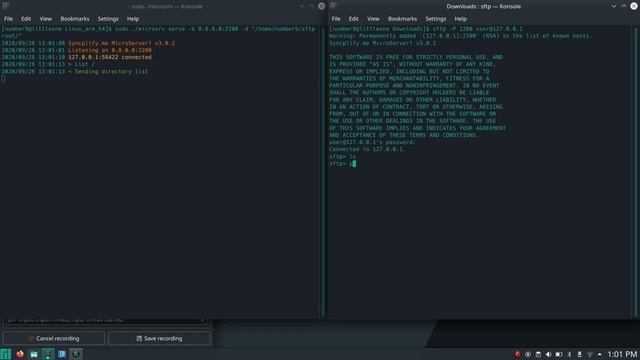Open the file manager taskbar icon
This screenshot has width=640, height=360.
pos(34,354)
